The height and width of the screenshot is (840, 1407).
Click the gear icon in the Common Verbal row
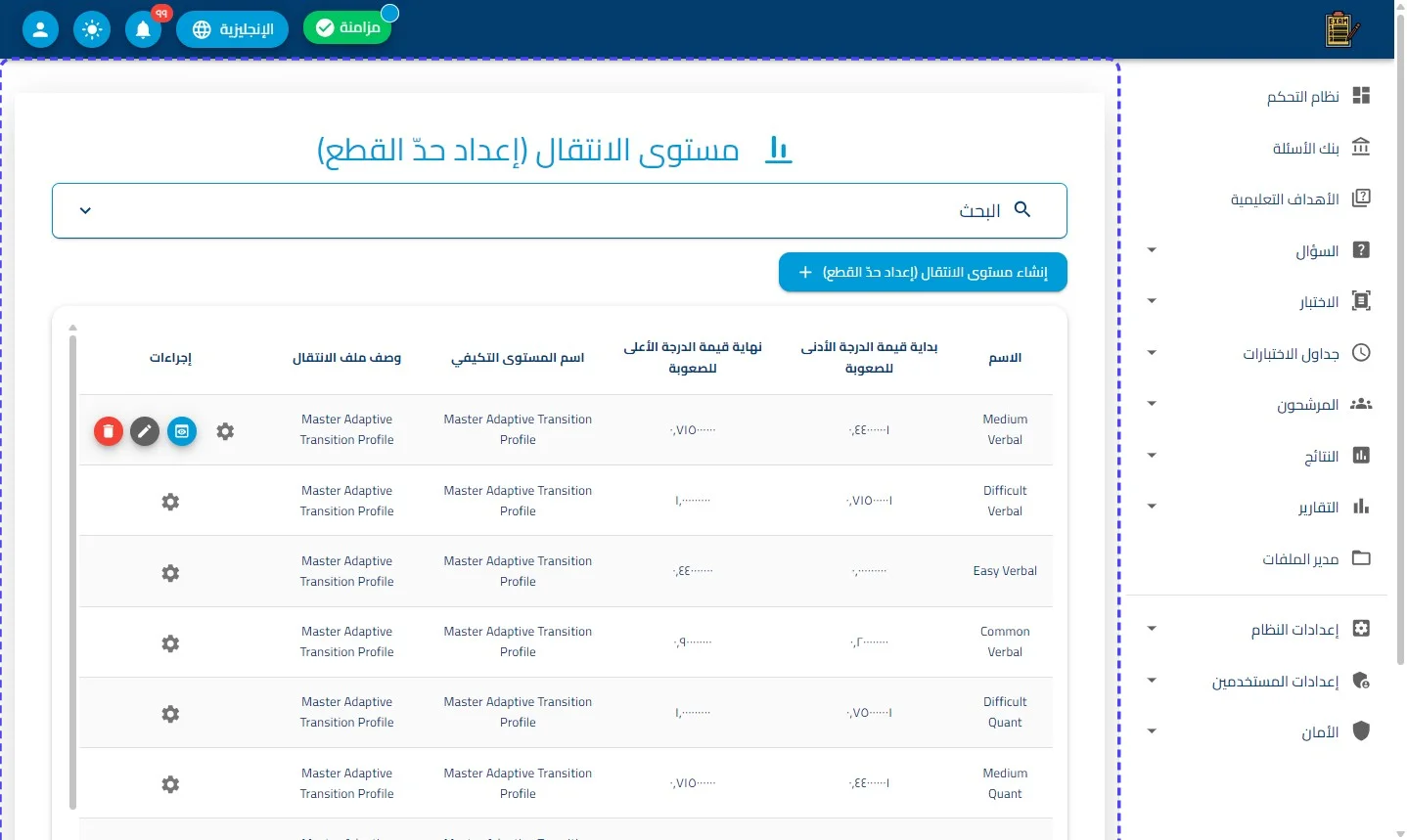pos(170,643)
